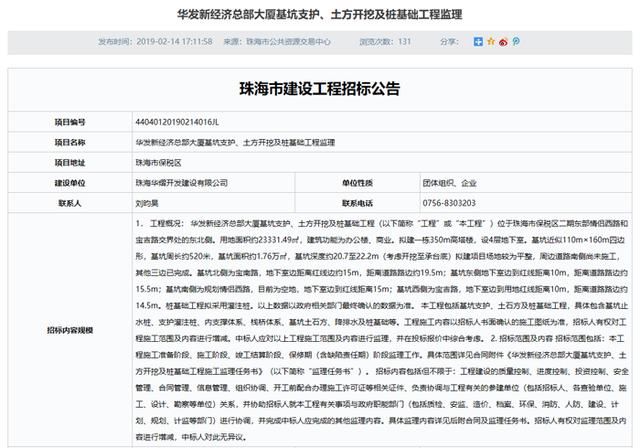Select phone number 0756-8303203
The height and width of the screenshot is (448, 640).
[x=449, y=203]
